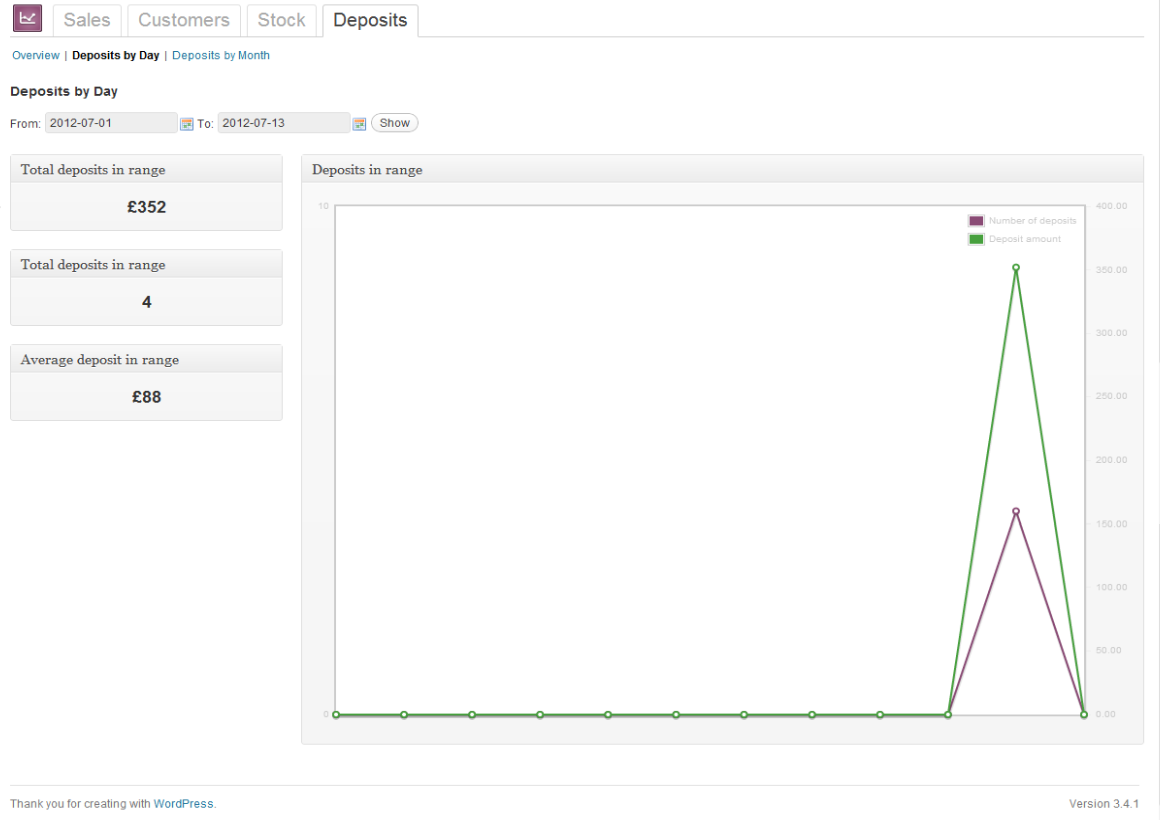
Task: Open the WordPress footer link
Action: tap(183, 804)
